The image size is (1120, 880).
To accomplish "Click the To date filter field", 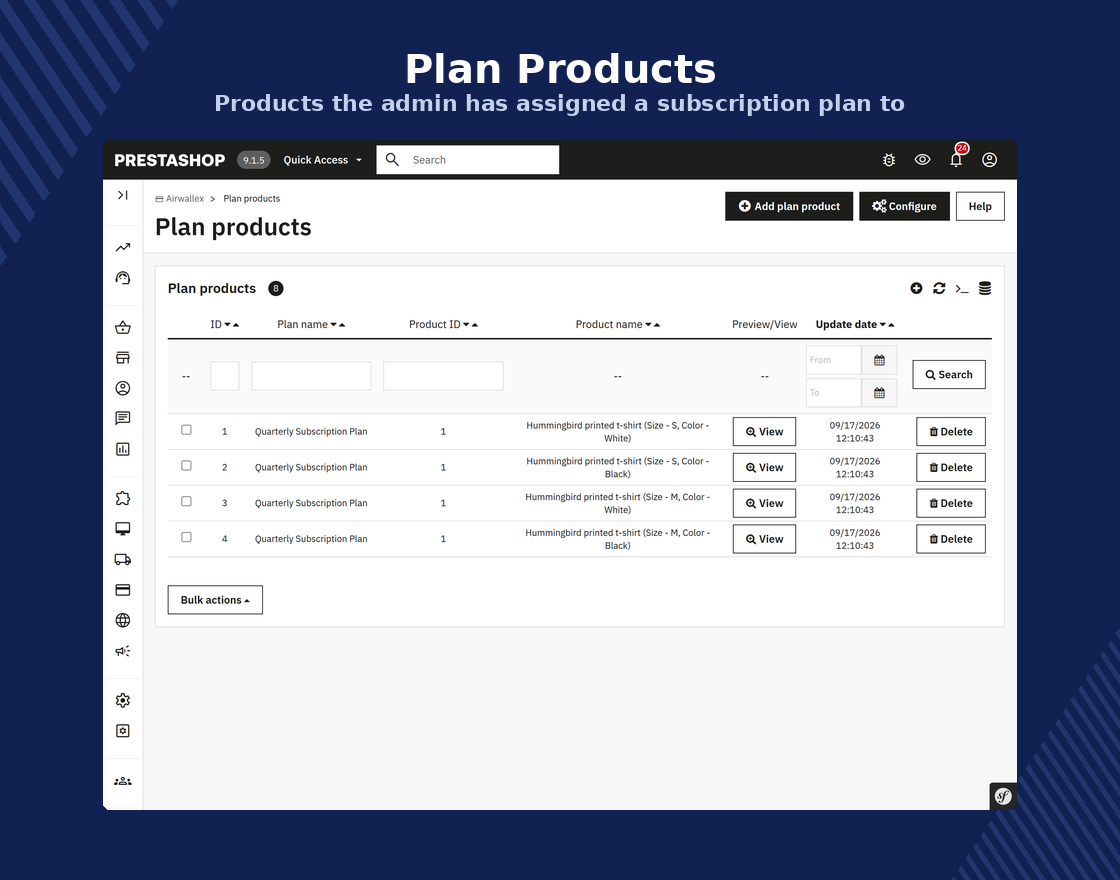I will coord(834,393).
